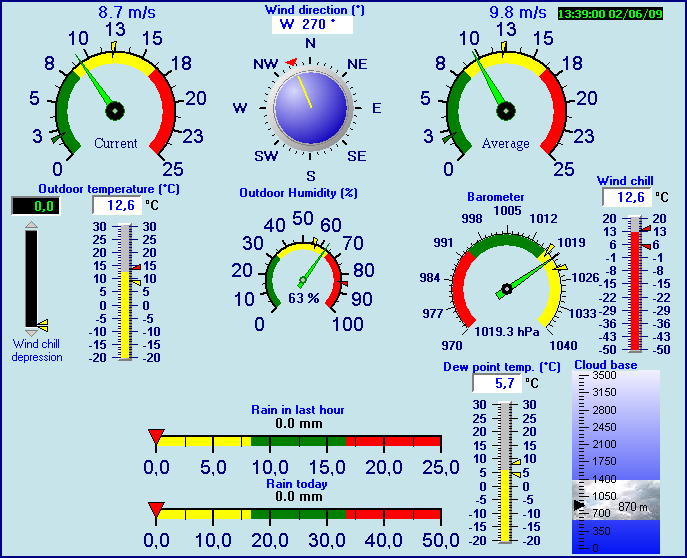Click the red Wind chill thermometer column
Image resolution: width=687 pixels, height=558 pixels.
[634, 290]
